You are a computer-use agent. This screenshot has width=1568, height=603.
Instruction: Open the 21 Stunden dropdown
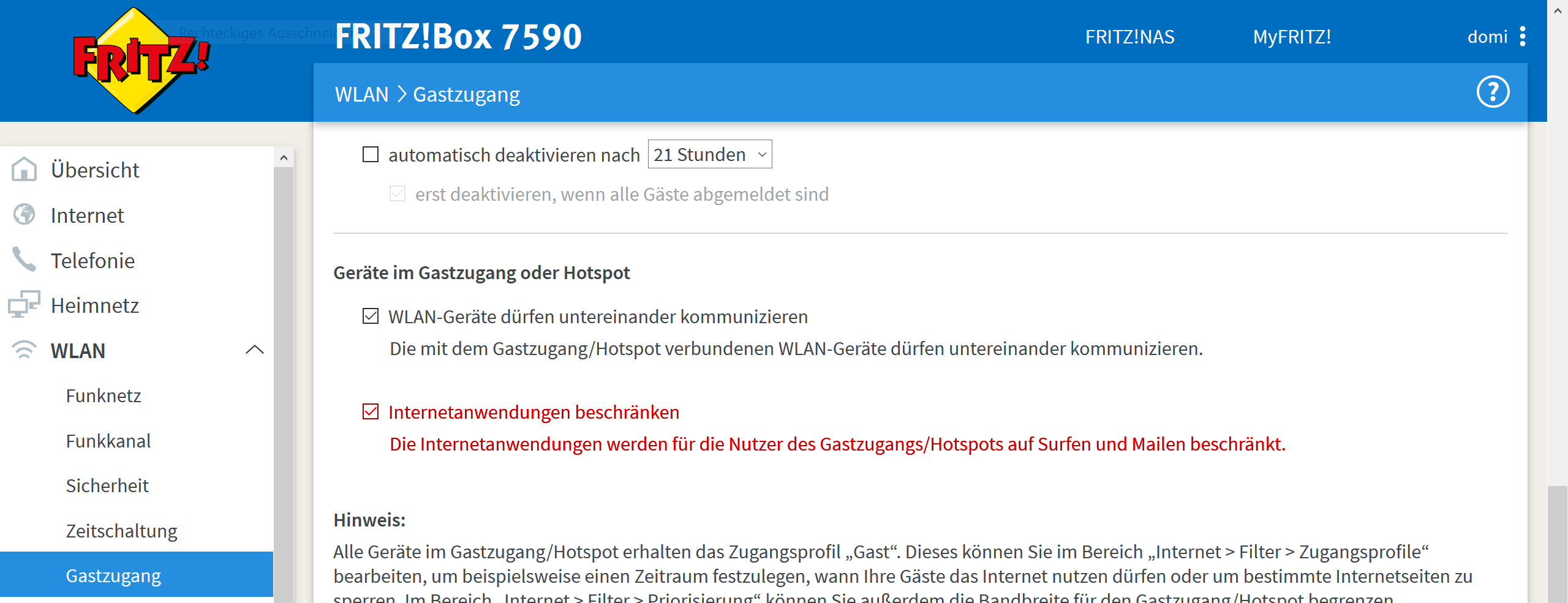tap(710, 154)
